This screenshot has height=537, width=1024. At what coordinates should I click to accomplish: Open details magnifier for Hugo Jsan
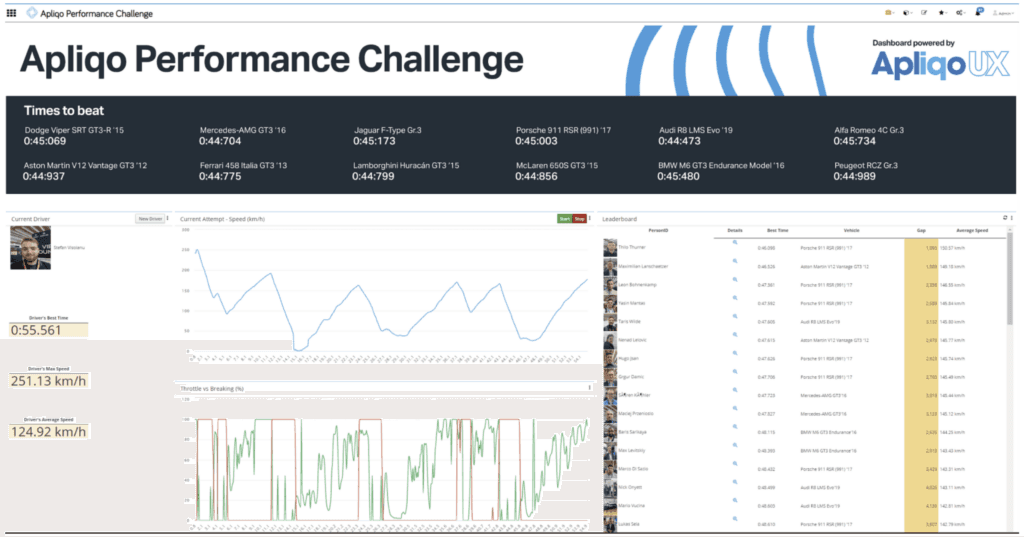point(735,353)
